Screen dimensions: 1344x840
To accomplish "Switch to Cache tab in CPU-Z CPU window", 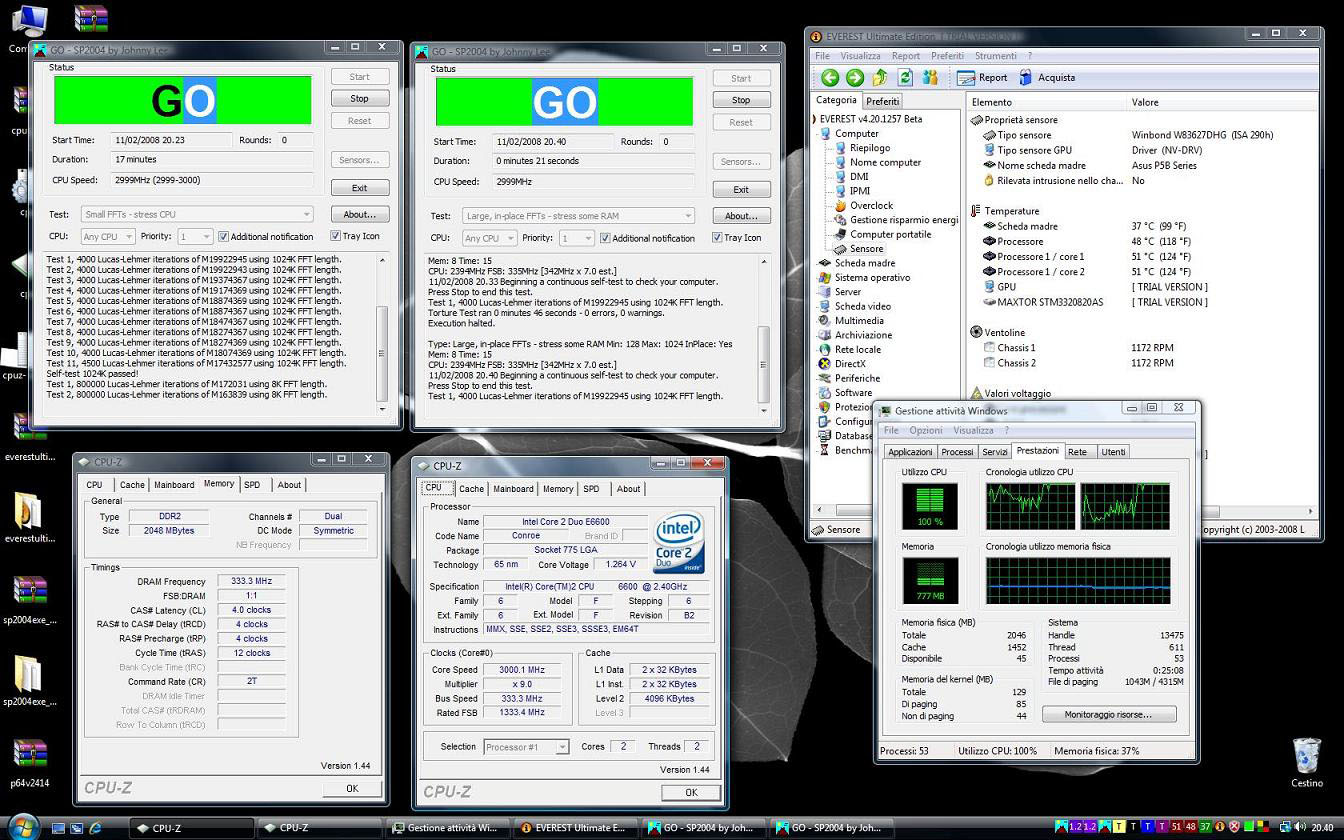I will click(x=471, y=489).
